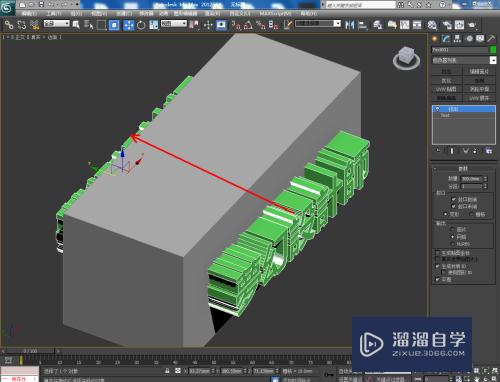Viewport: 500px width, 382px height.
Task: Open the Select by Name dialog
Action: pyautogui.click(x=89, y=25)
